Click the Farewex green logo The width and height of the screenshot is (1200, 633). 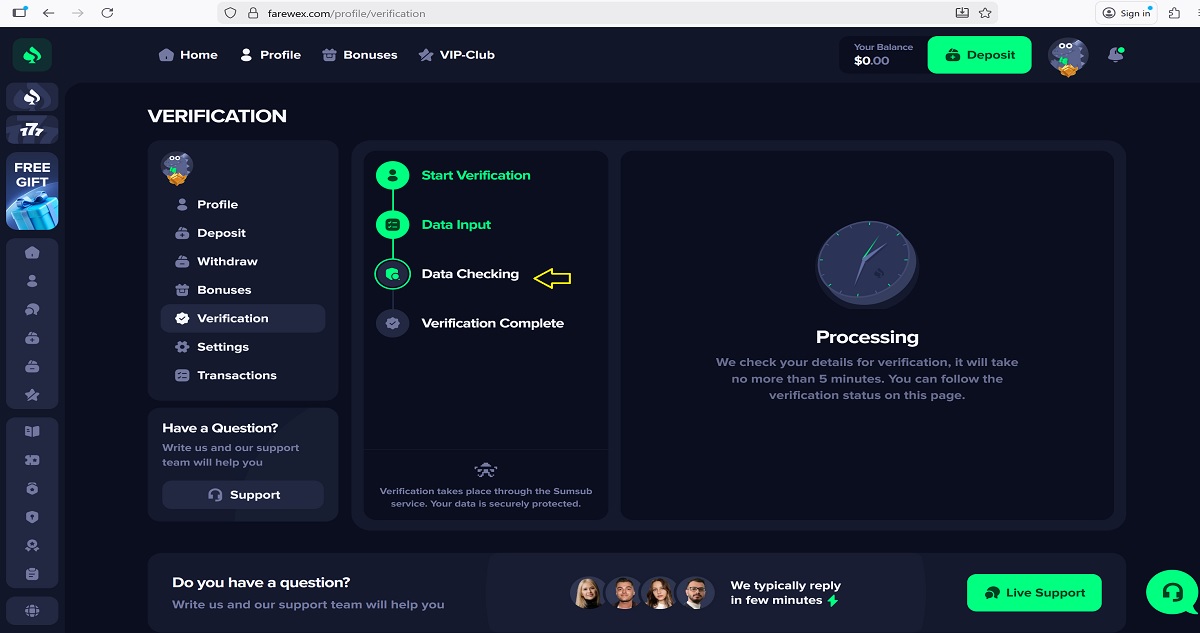pos(32,55)
